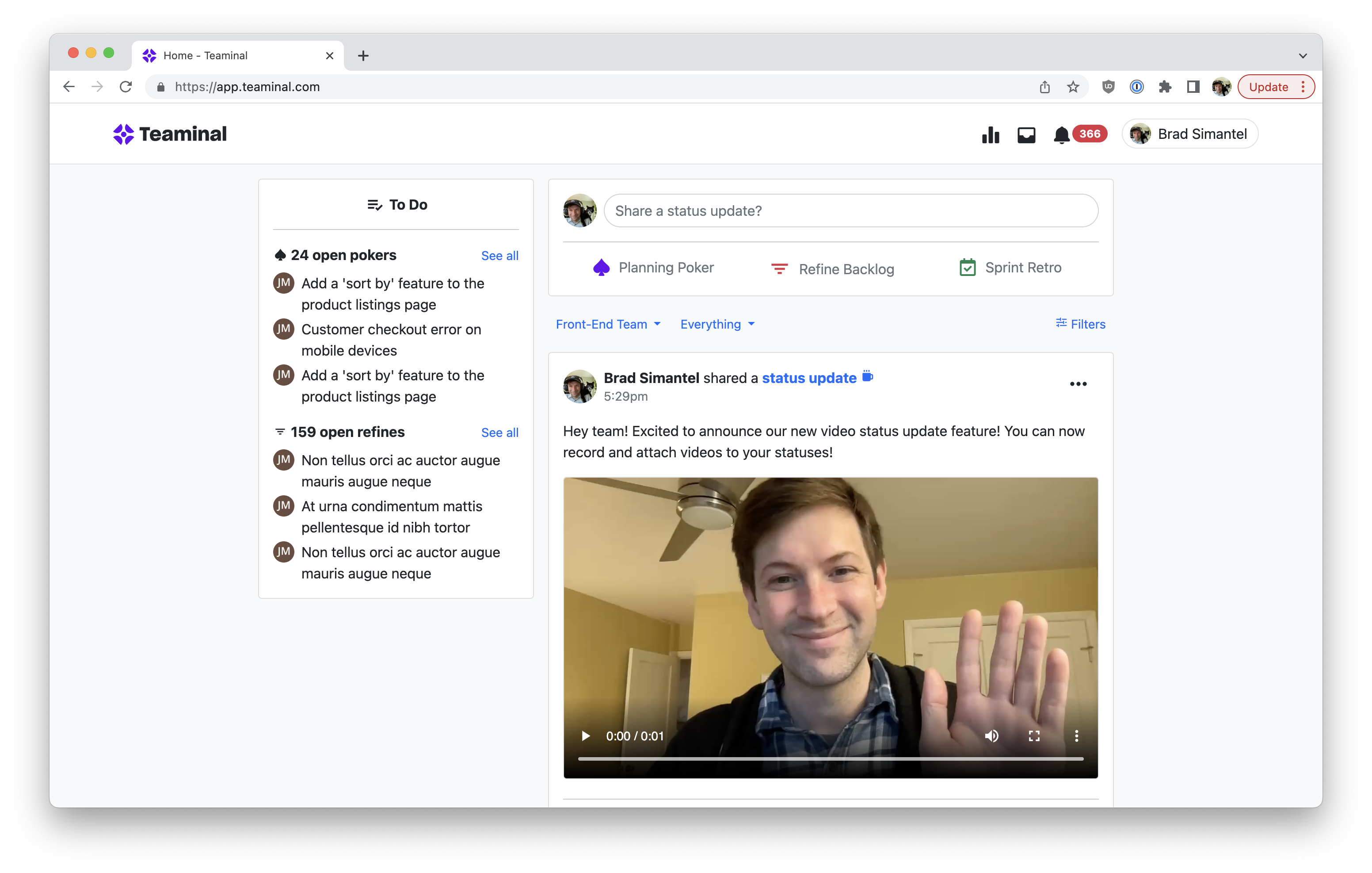The image size is (1372, 873).
Task: Open the Brad Simantel profile menu
Action: pos(1190,134)
